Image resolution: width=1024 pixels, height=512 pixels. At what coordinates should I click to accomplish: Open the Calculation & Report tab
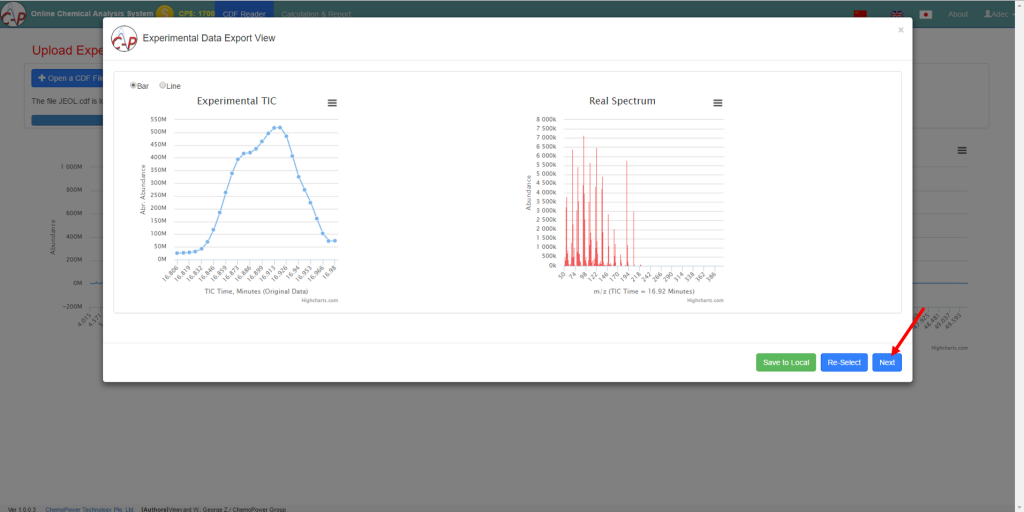tap(316, 14)
